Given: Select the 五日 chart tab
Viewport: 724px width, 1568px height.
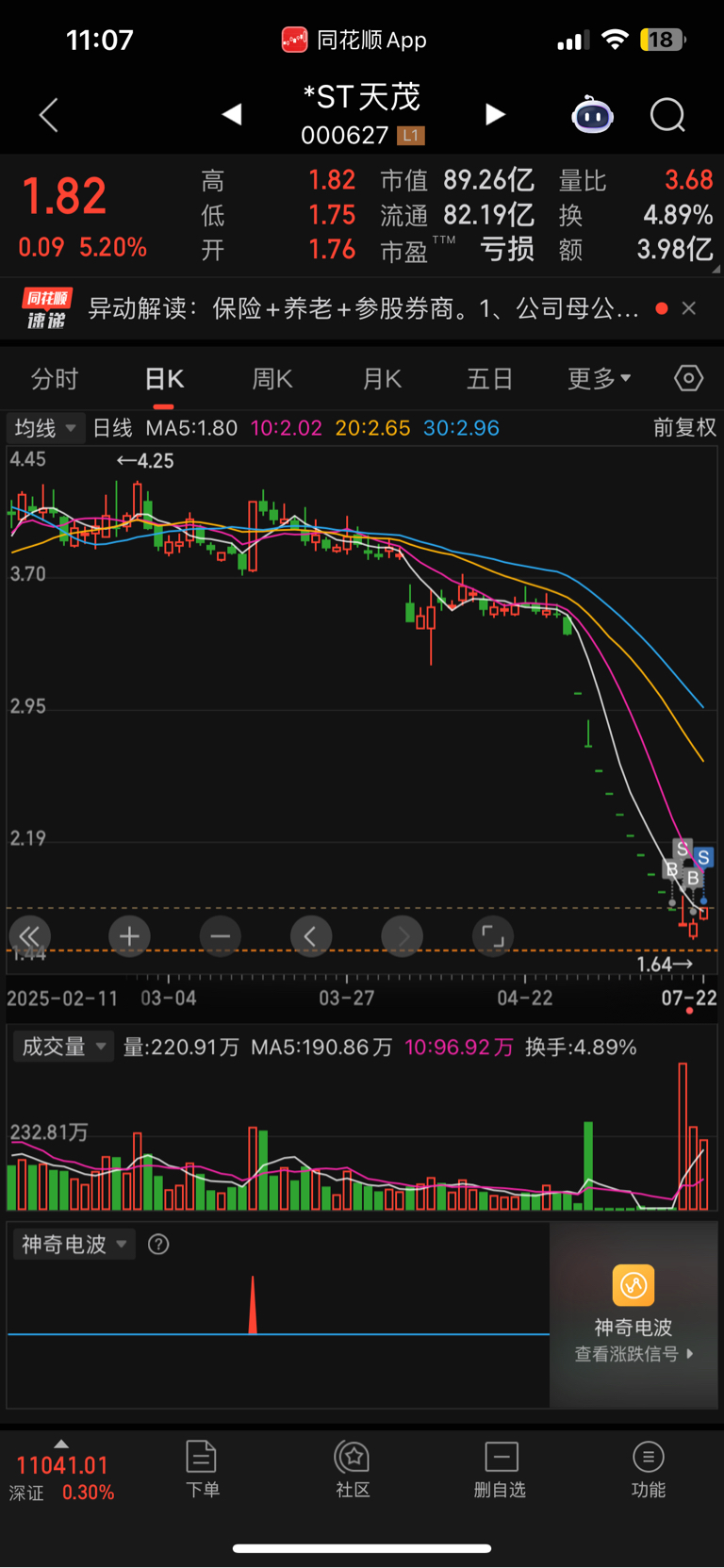Looking at the screenshot, I should click(490, 379).
